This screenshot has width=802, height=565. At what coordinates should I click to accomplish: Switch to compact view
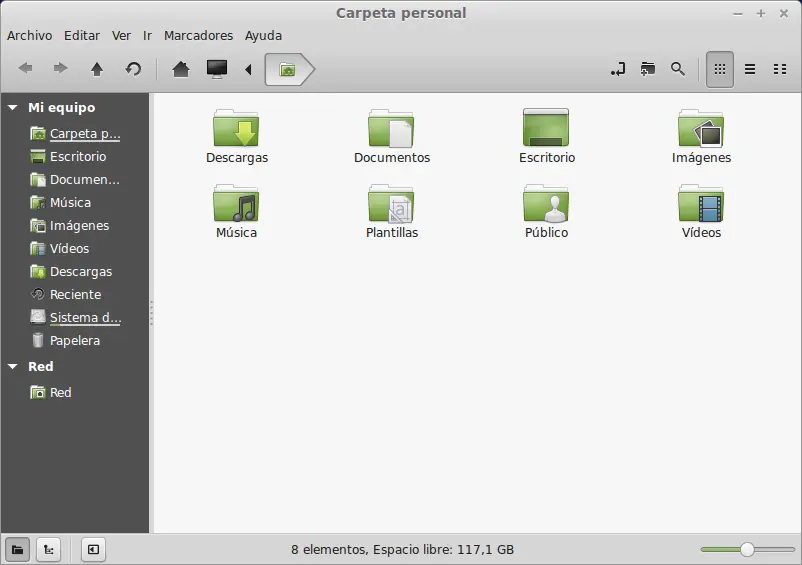pyautogui.click(x=779, y=69)
